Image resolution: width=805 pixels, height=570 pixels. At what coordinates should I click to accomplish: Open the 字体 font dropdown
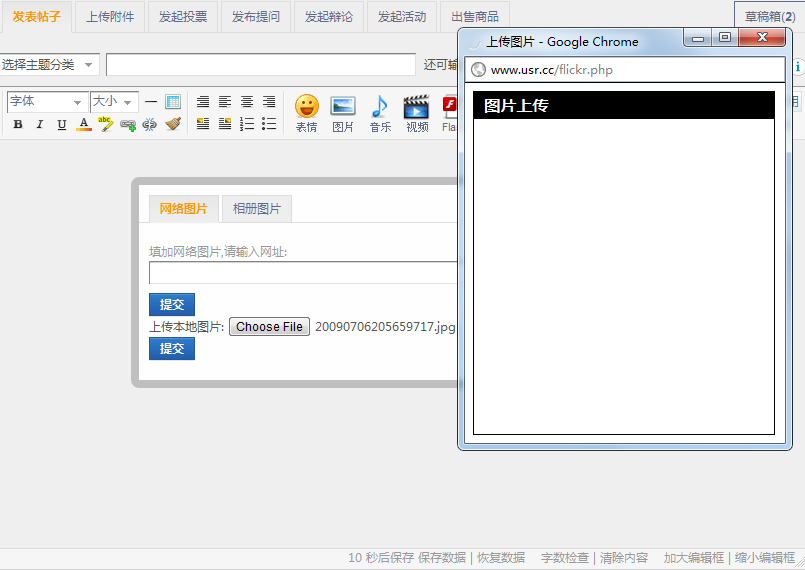(x=47, y=102)
